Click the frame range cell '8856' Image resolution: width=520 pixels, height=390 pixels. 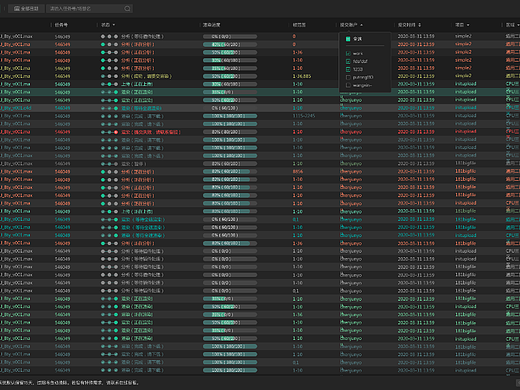pos(298,172)
